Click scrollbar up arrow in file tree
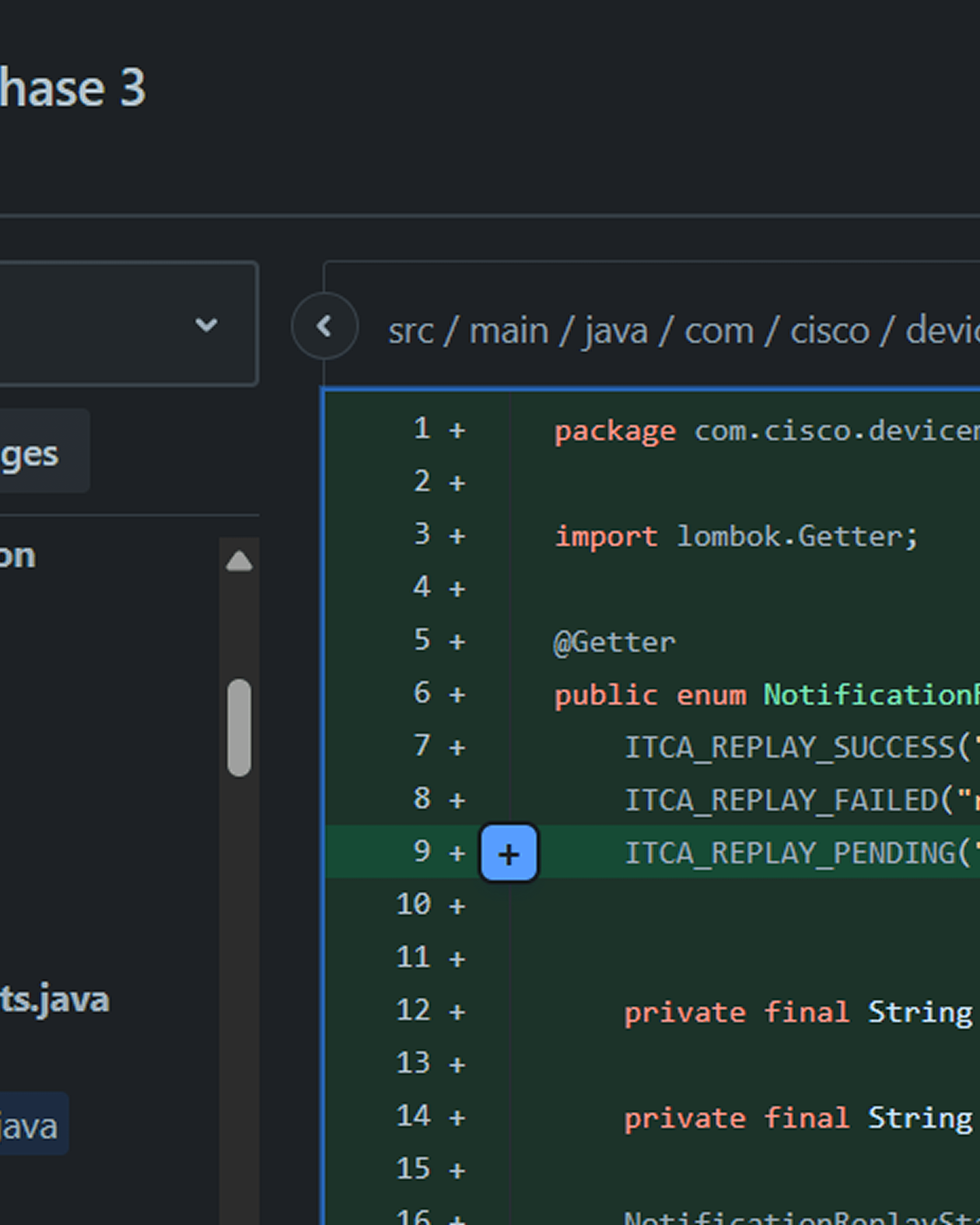Viewport: 980px width, 1225px height. pos(239,561)
